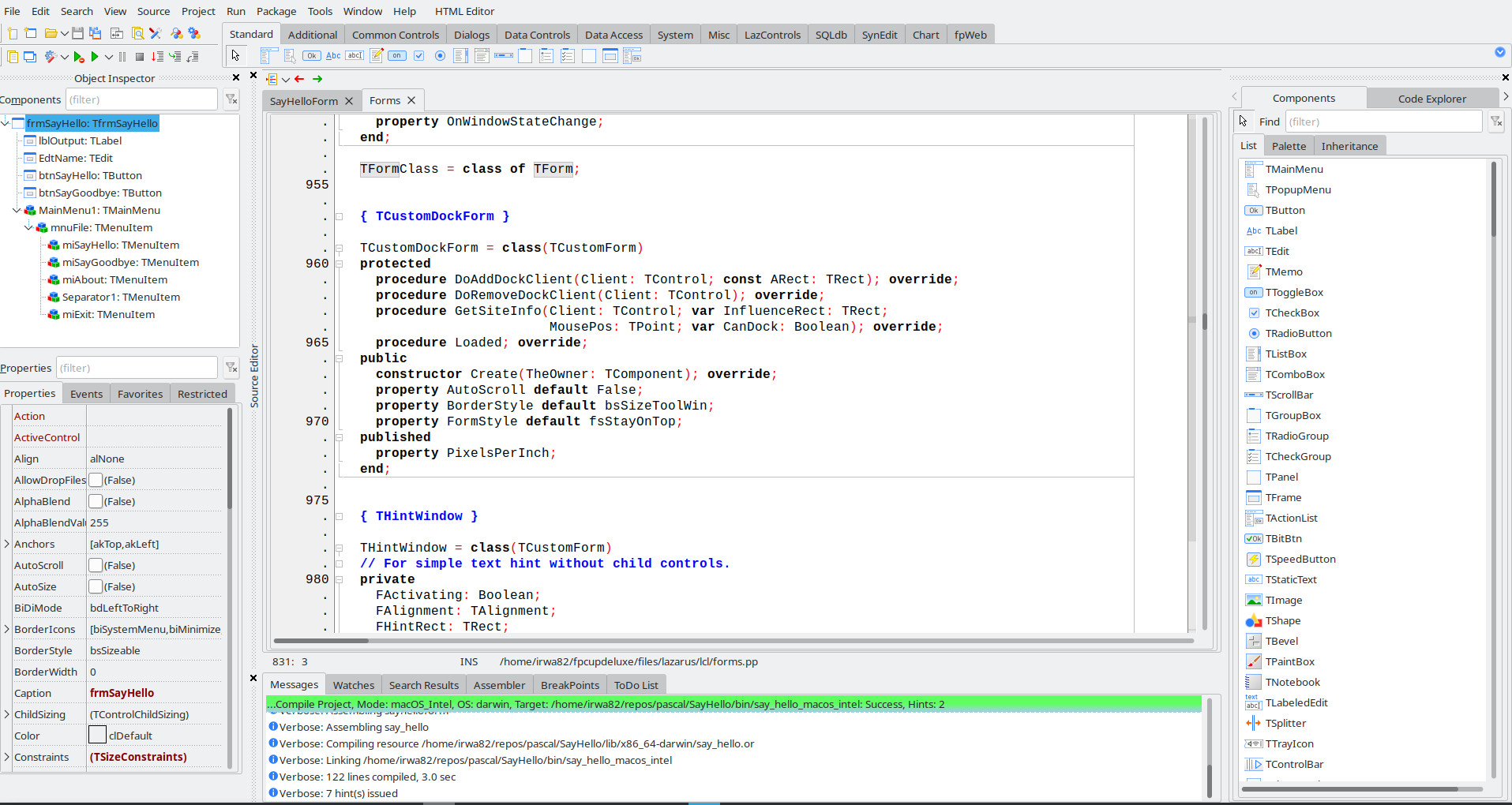Open the Events tab in Object Inspector
This screenshot has width=1512, height=805.
(x=86, y=394)
